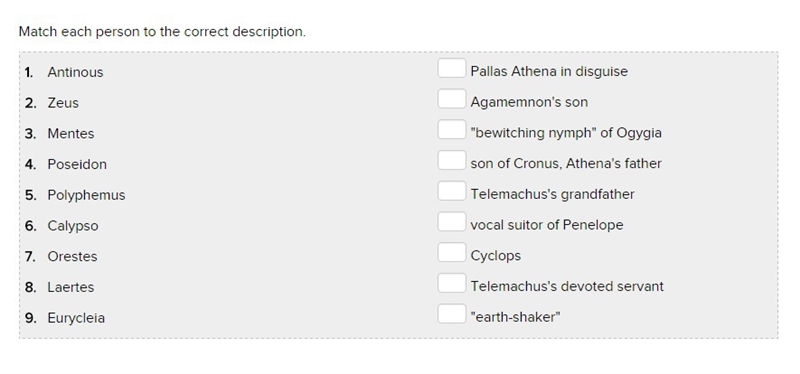Select the box for vocal suitor of Penelope
Viewport: 800px width, 374px height.
tap(452, 222)
